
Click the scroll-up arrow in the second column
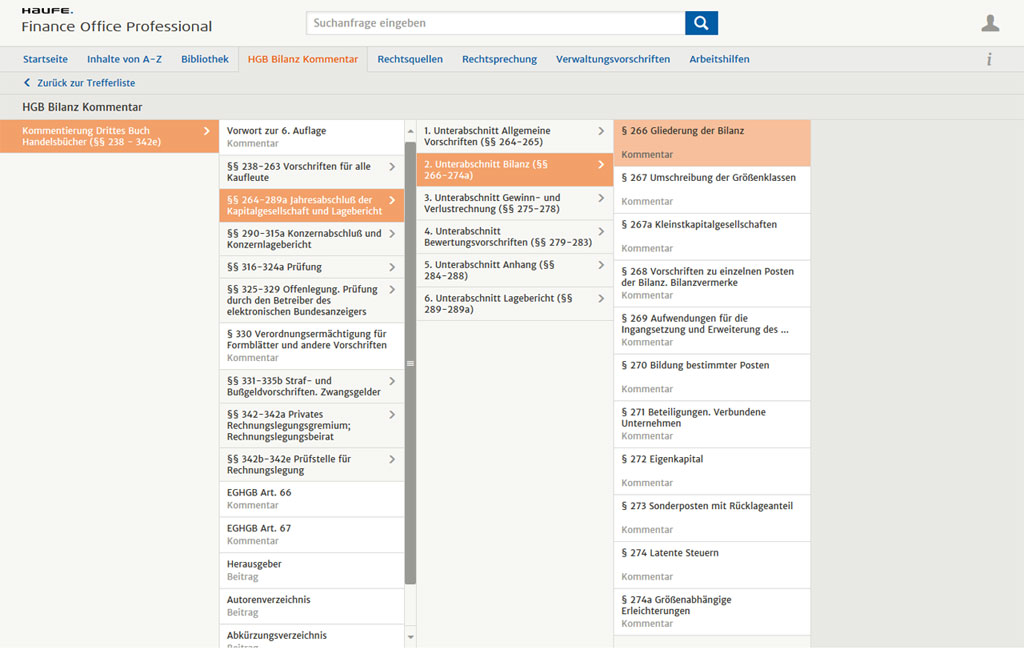410,131
